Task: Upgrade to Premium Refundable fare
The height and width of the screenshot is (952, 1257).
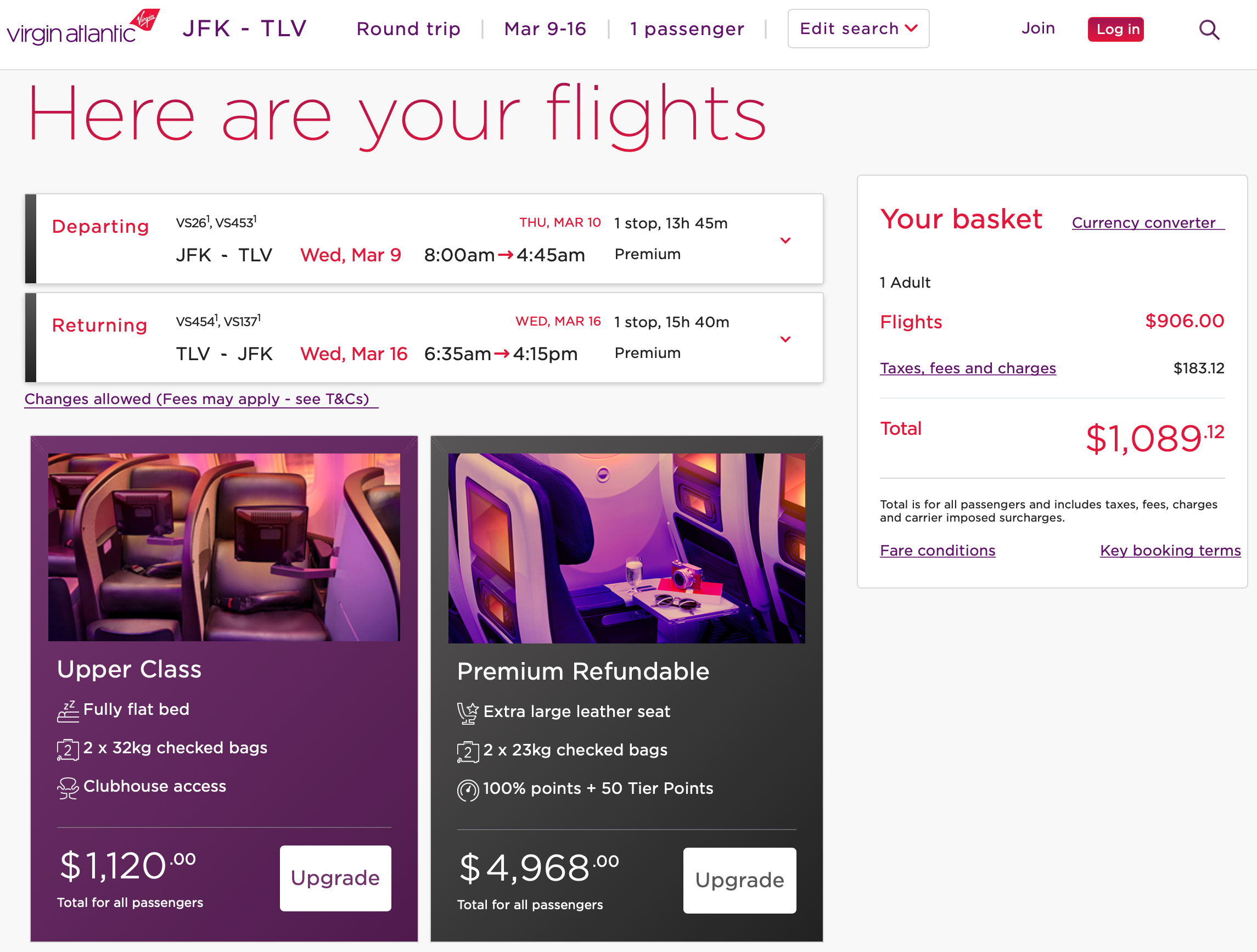Action: click(x=739, y=881)
